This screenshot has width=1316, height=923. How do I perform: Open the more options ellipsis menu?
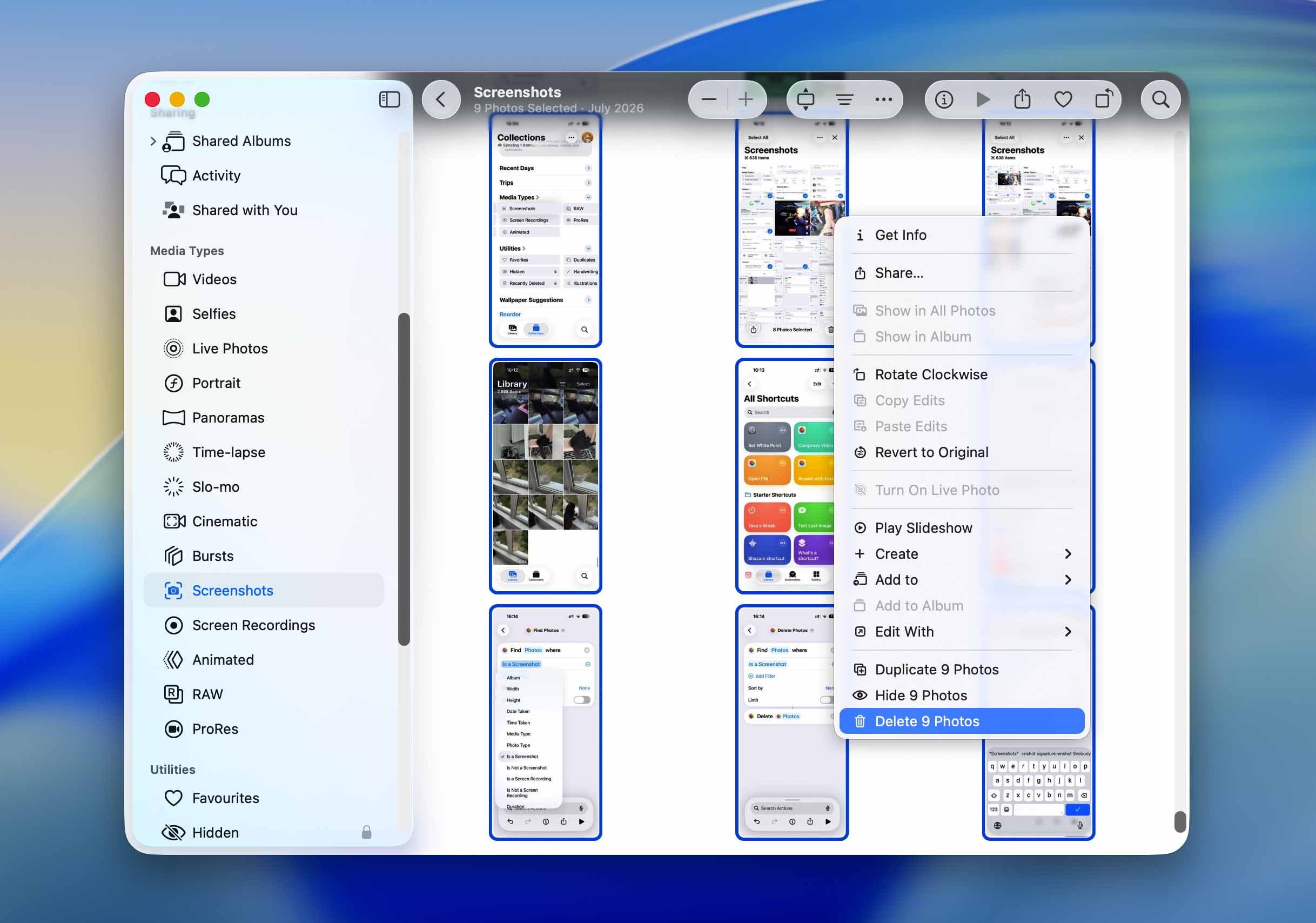click(883, 100)
